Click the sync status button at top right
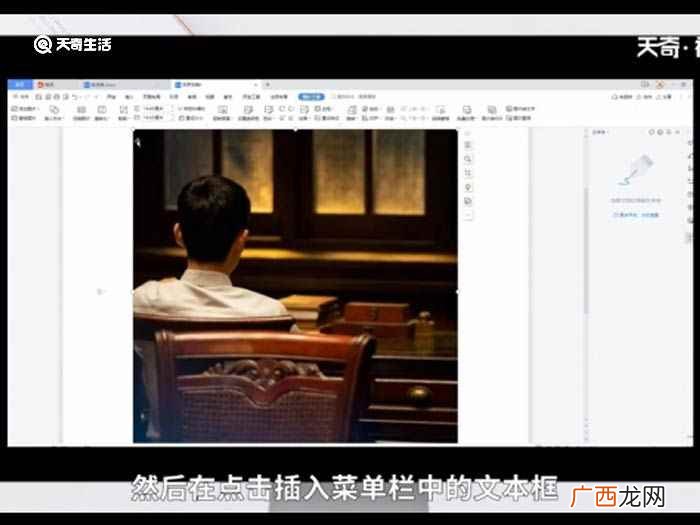The height and width of the screenshot is (525, 700). pos(622,96)
